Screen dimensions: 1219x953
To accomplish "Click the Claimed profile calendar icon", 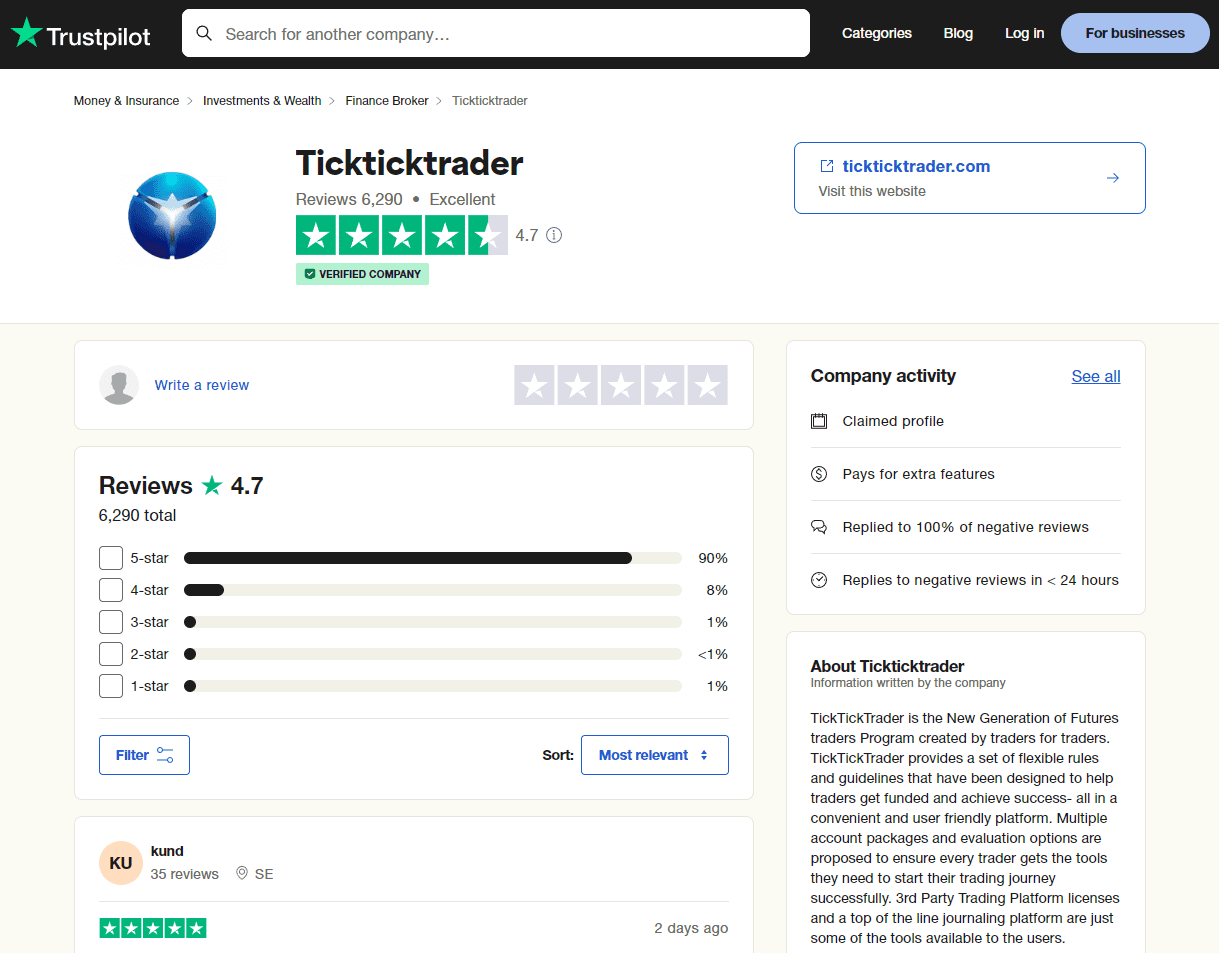I will [x=819, y=421].
